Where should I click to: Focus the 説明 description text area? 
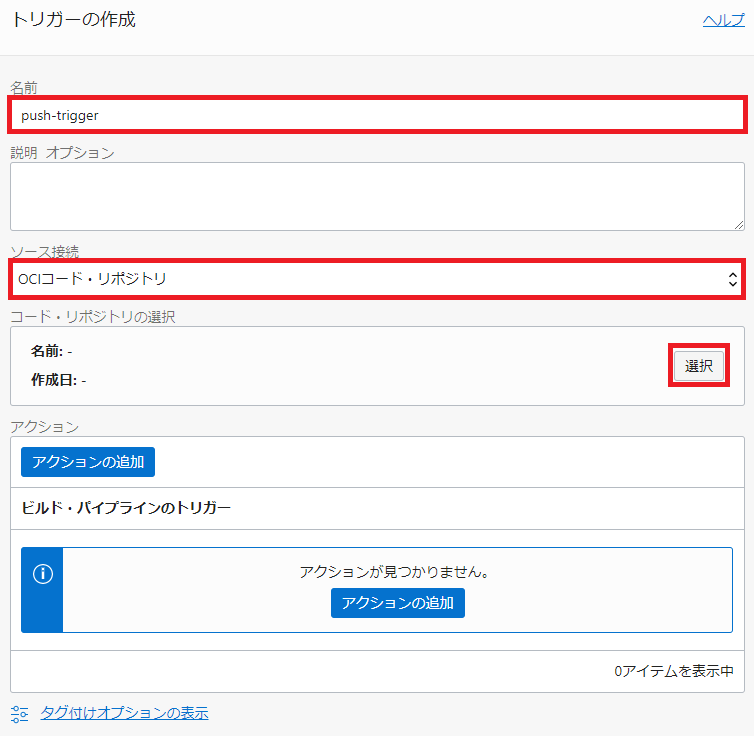tap(377, 196)
